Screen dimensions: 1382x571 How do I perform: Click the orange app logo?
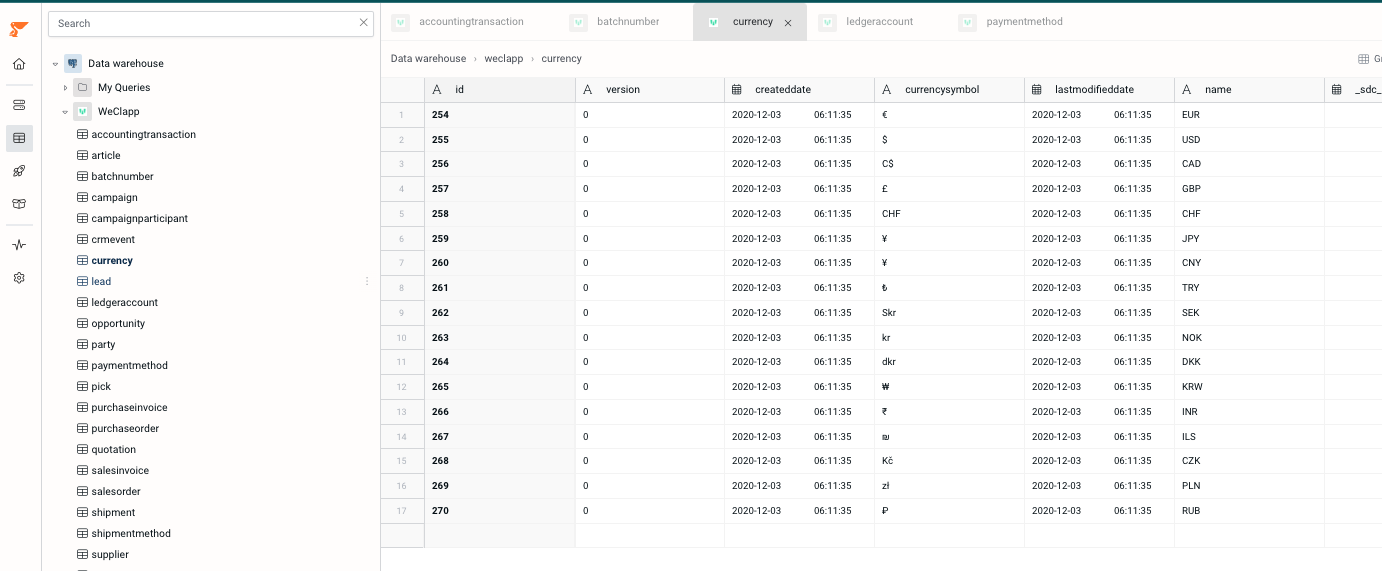tap(19, 29)
